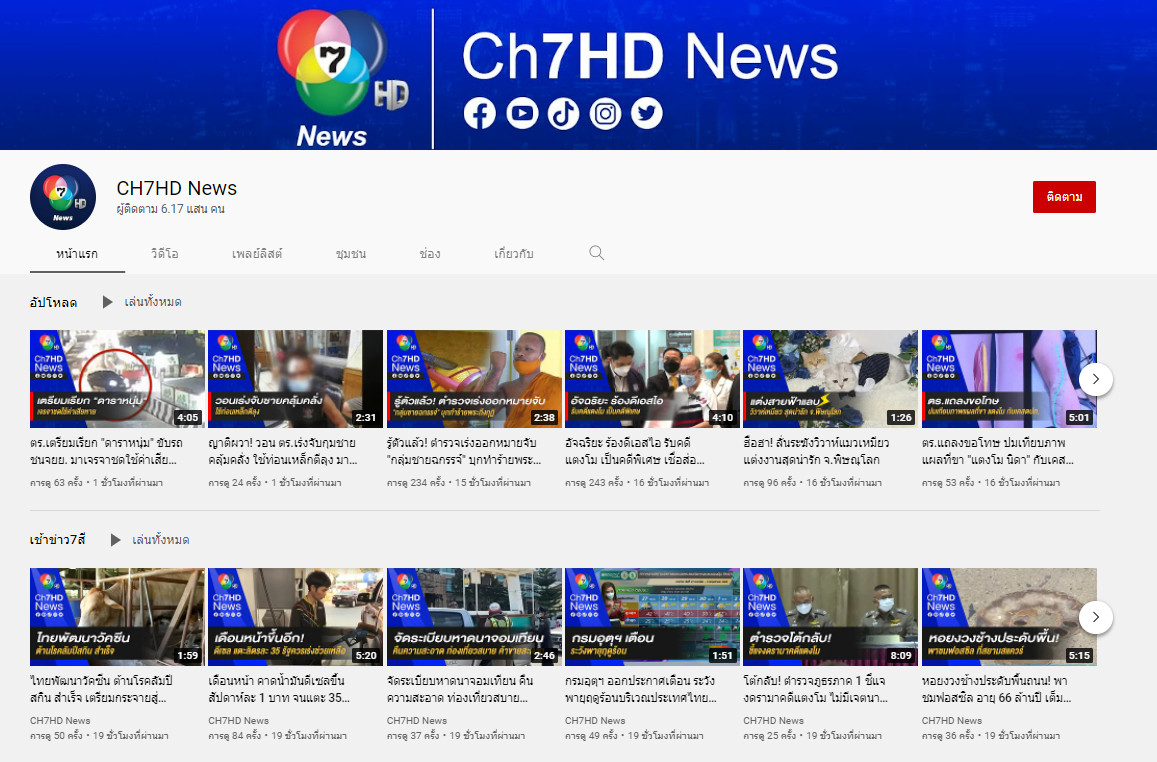Viewport: 1157px width, 762px height.
Task: Switch to the ช่อง tab
Action: tap(429, 254)
